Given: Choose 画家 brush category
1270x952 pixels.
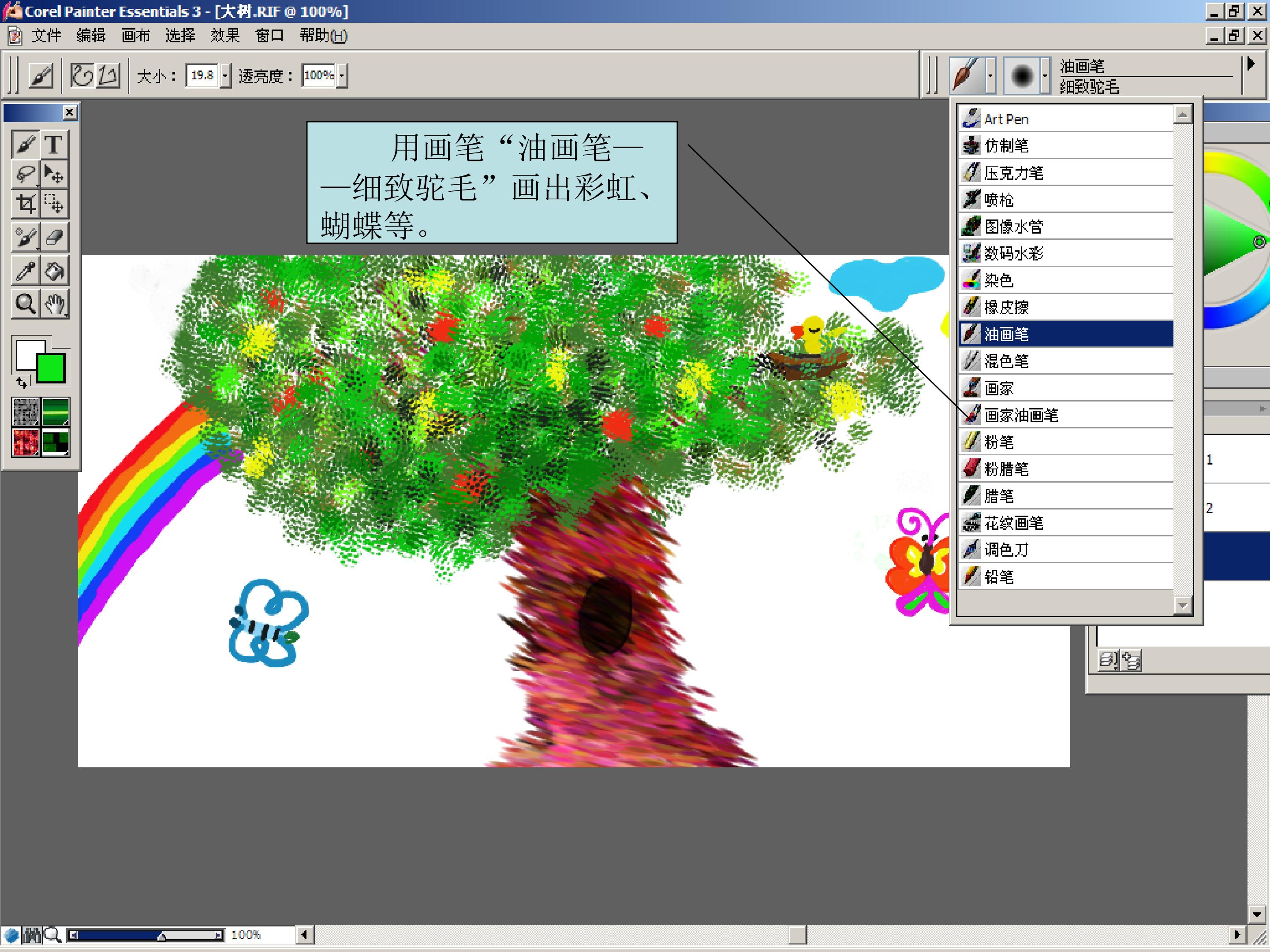Looking at the screenshot, I should tap(1066, 388).
